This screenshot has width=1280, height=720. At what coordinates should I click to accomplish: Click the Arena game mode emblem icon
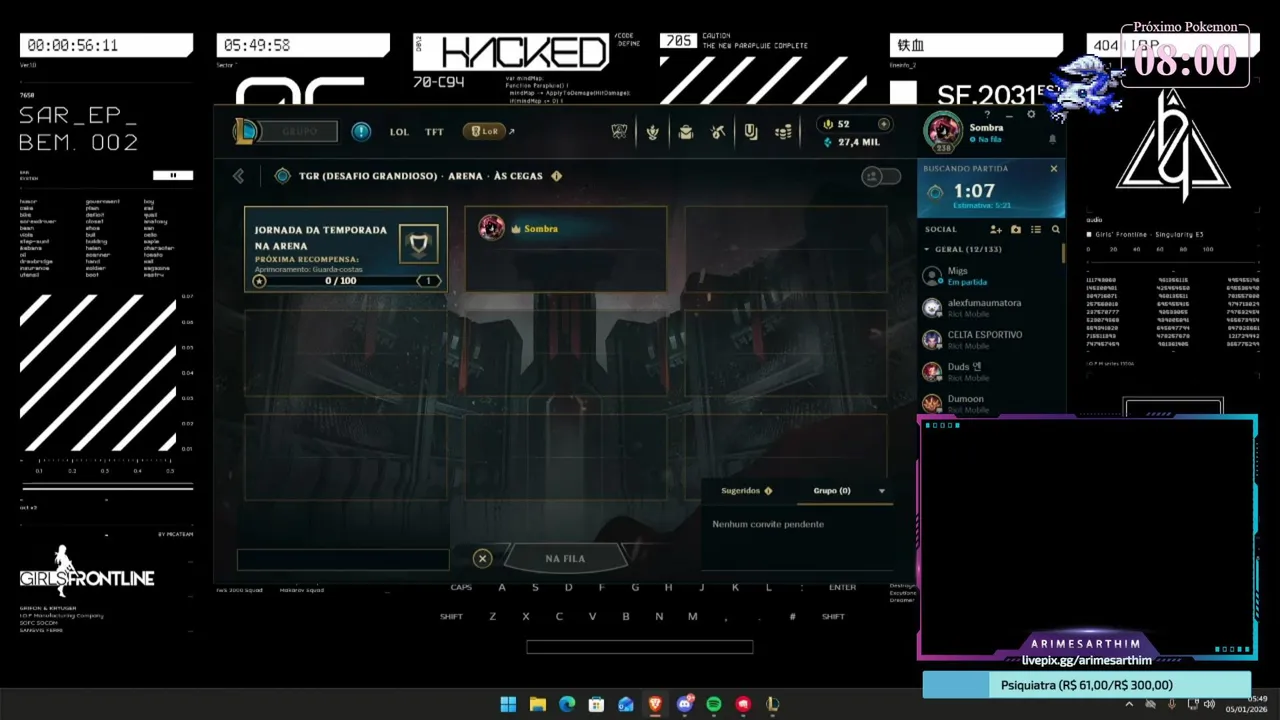(x=282, y=176)
